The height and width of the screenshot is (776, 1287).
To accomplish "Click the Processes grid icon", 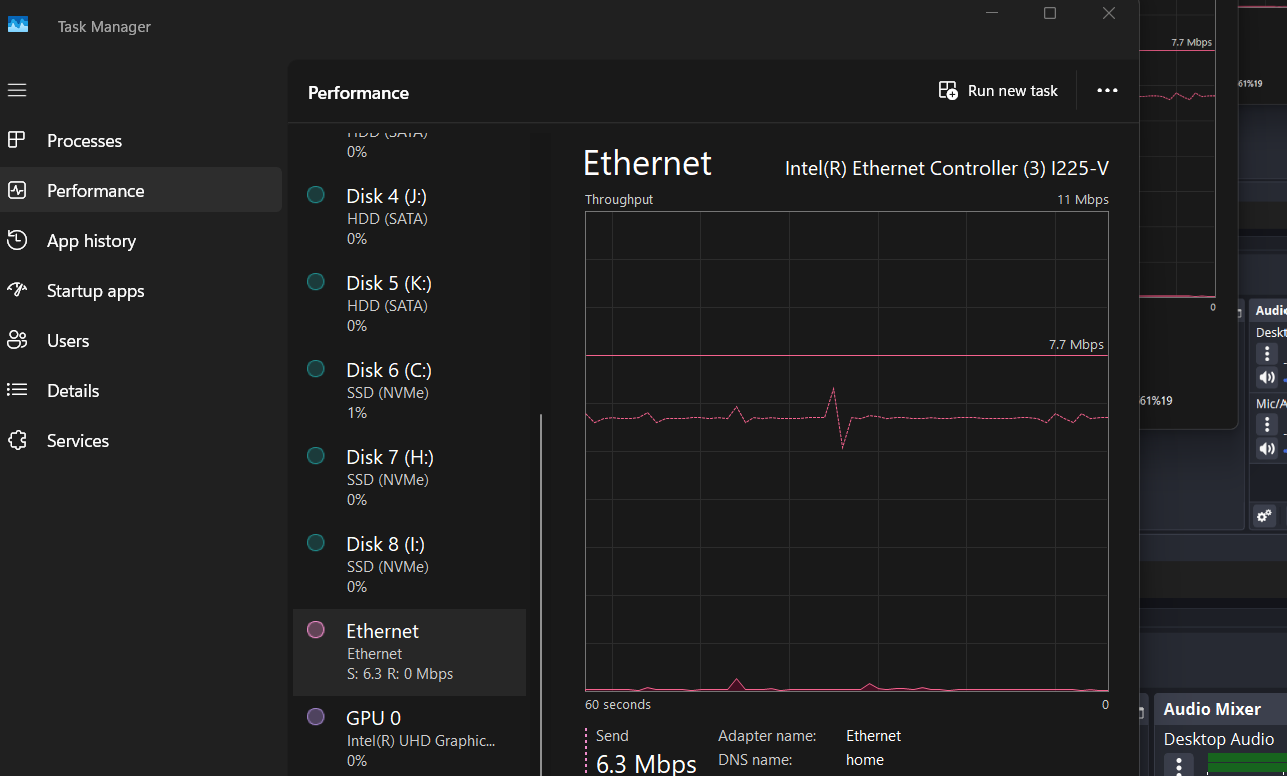I will pos(16,140).
